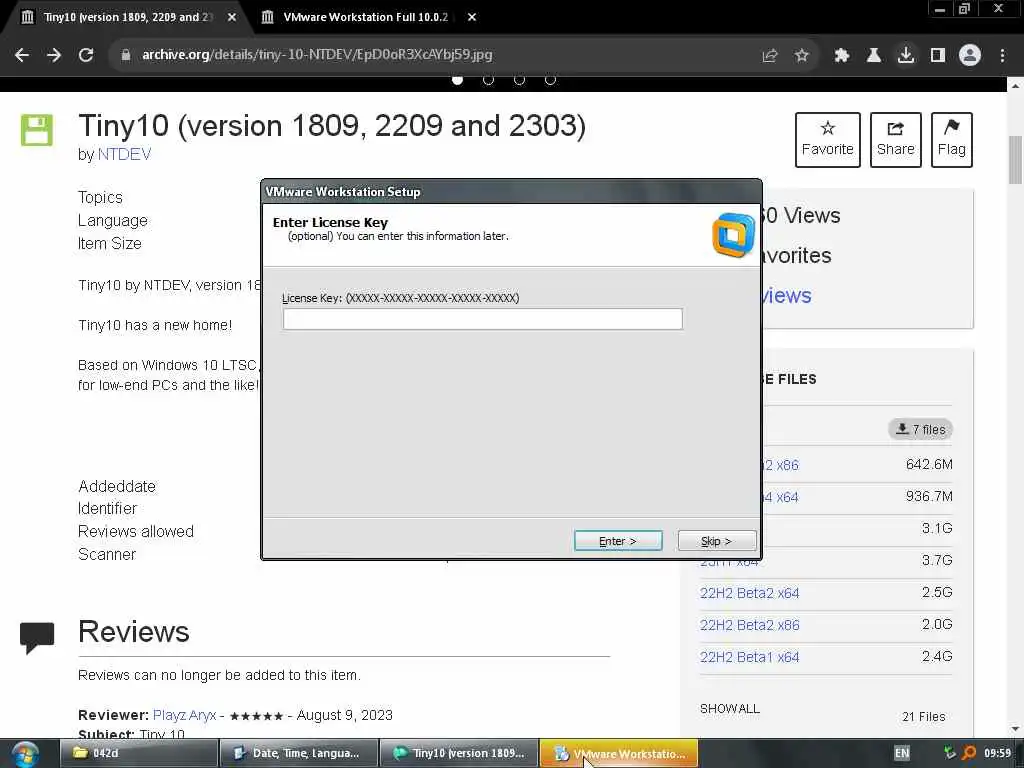Screen dimensions: 1024x768
Task: Click the Tiny10 page title heading
Action: tap(332, 125)
